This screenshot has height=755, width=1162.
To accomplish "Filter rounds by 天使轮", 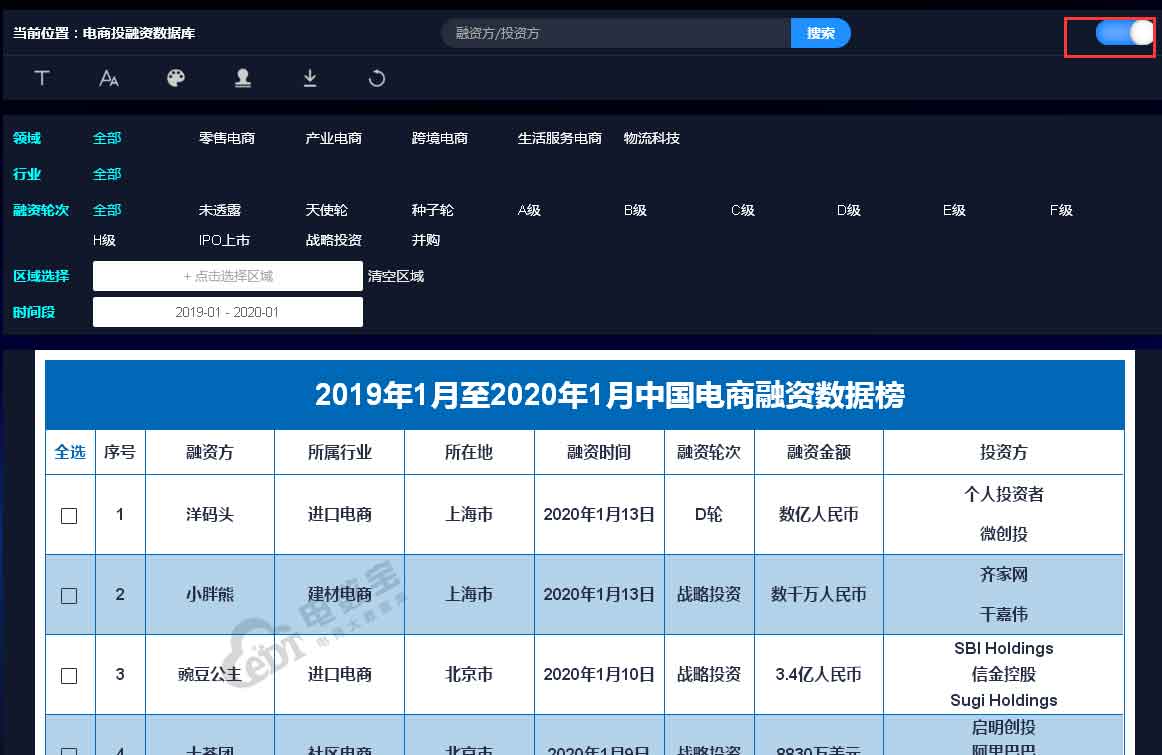I will (x=326, y=210).
